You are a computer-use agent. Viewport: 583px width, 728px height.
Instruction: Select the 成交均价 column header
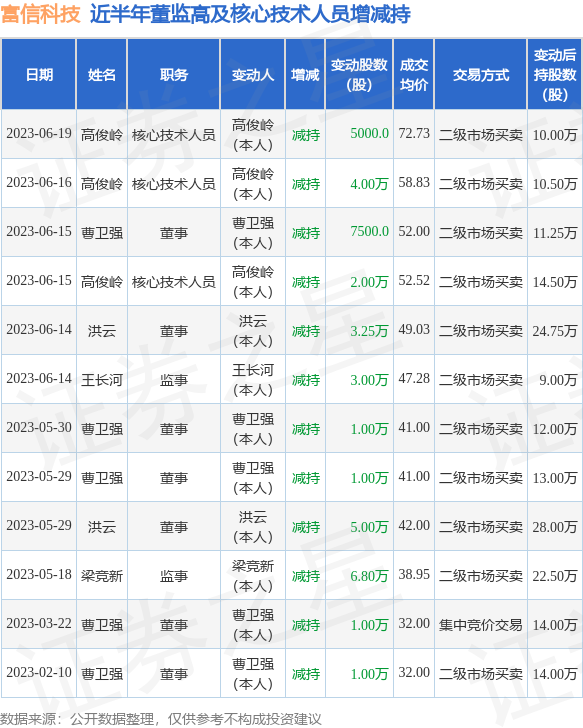click(x=414, y=74)
